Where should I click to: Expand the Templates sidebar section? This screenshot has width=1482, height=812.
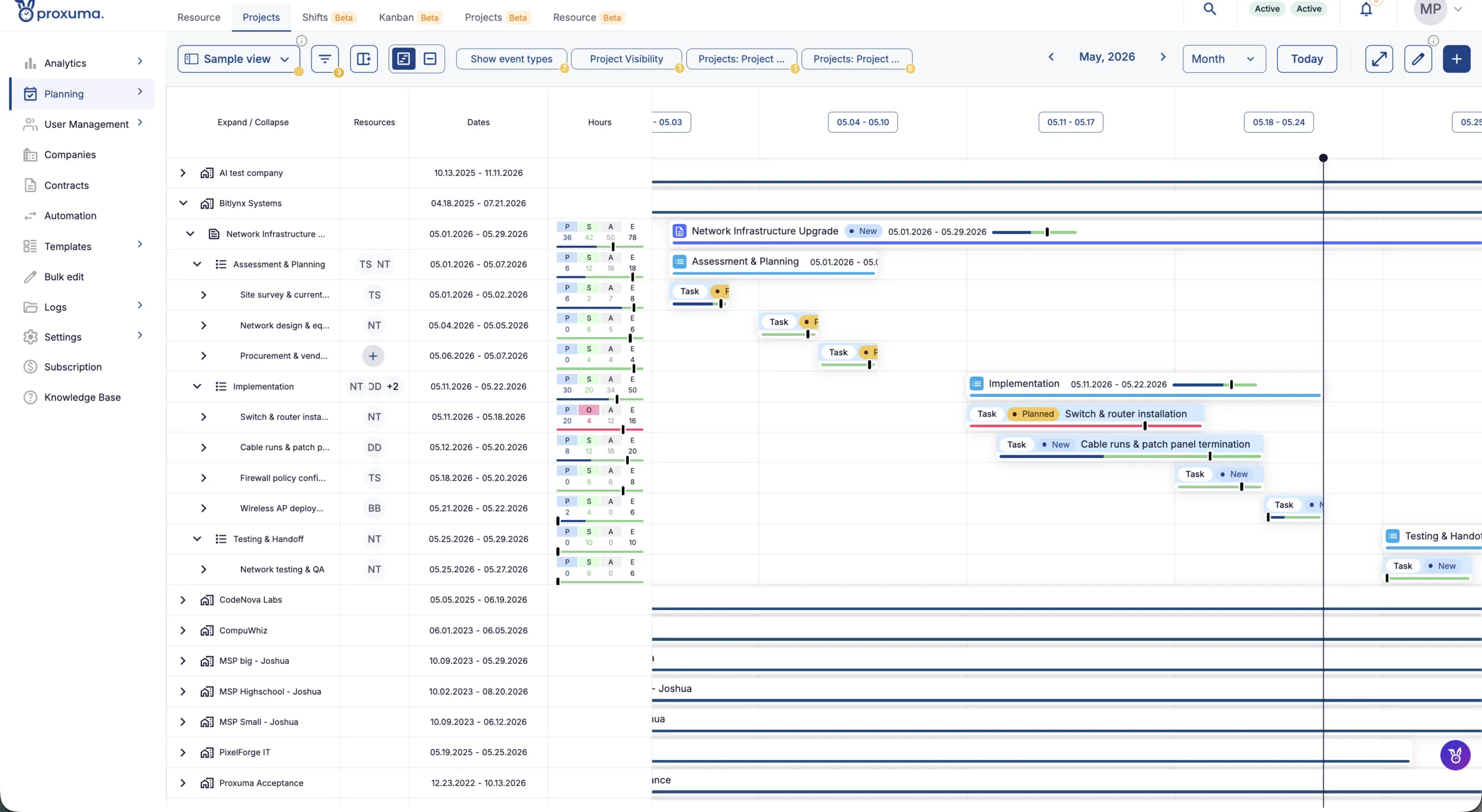(x=140, y=245)
